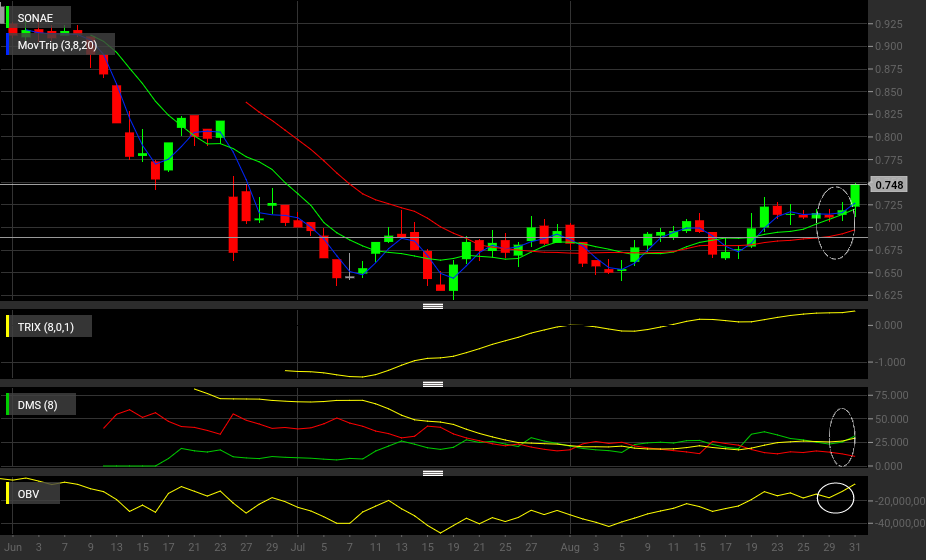Viewport: 926px width, 560px height.
Task: Grab the splitter handle above the OBV panel
Action: point(433,473)
